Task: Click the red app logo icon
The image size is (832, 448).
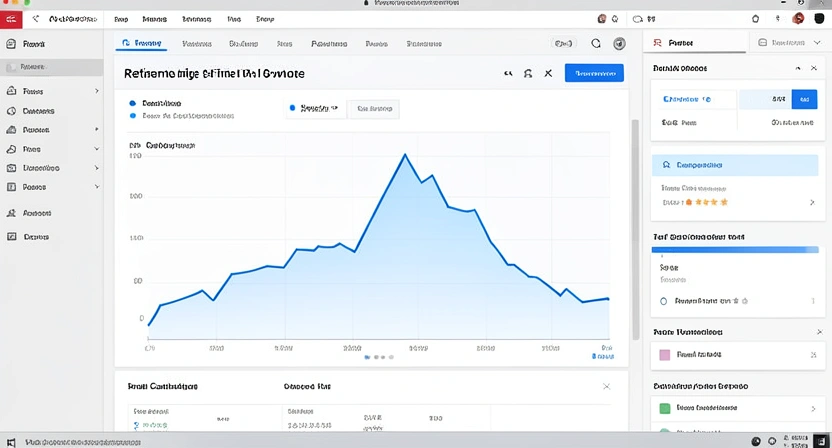Action: click(x=13, y=18)
